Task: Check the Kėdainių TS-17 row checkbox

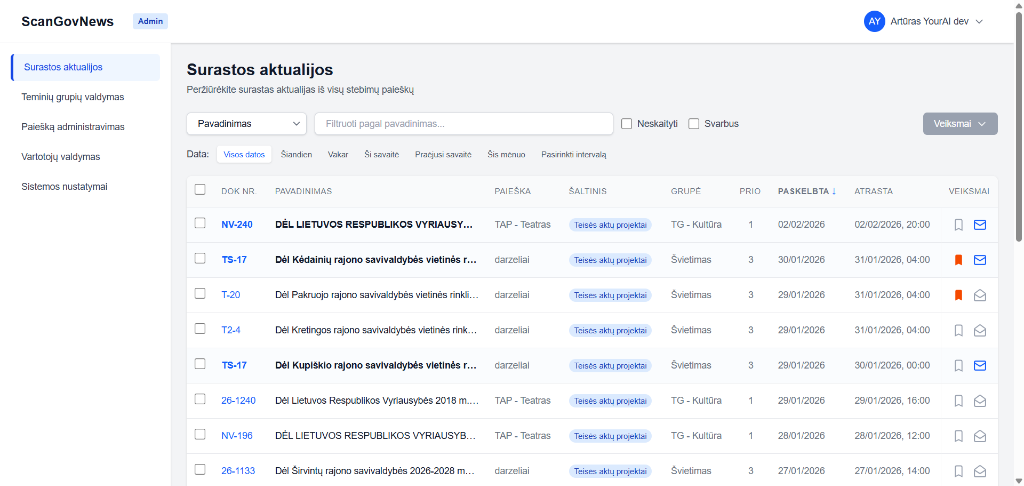Action: pyautogui.click(x=200, y=259)
